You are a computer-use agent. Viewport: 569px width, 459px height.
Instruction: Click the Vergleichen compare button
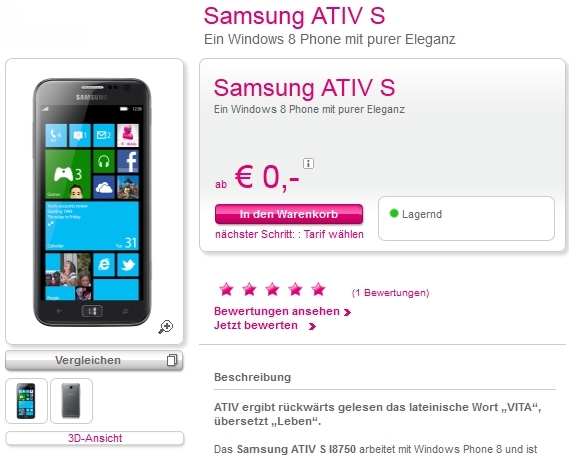point(94,360)
